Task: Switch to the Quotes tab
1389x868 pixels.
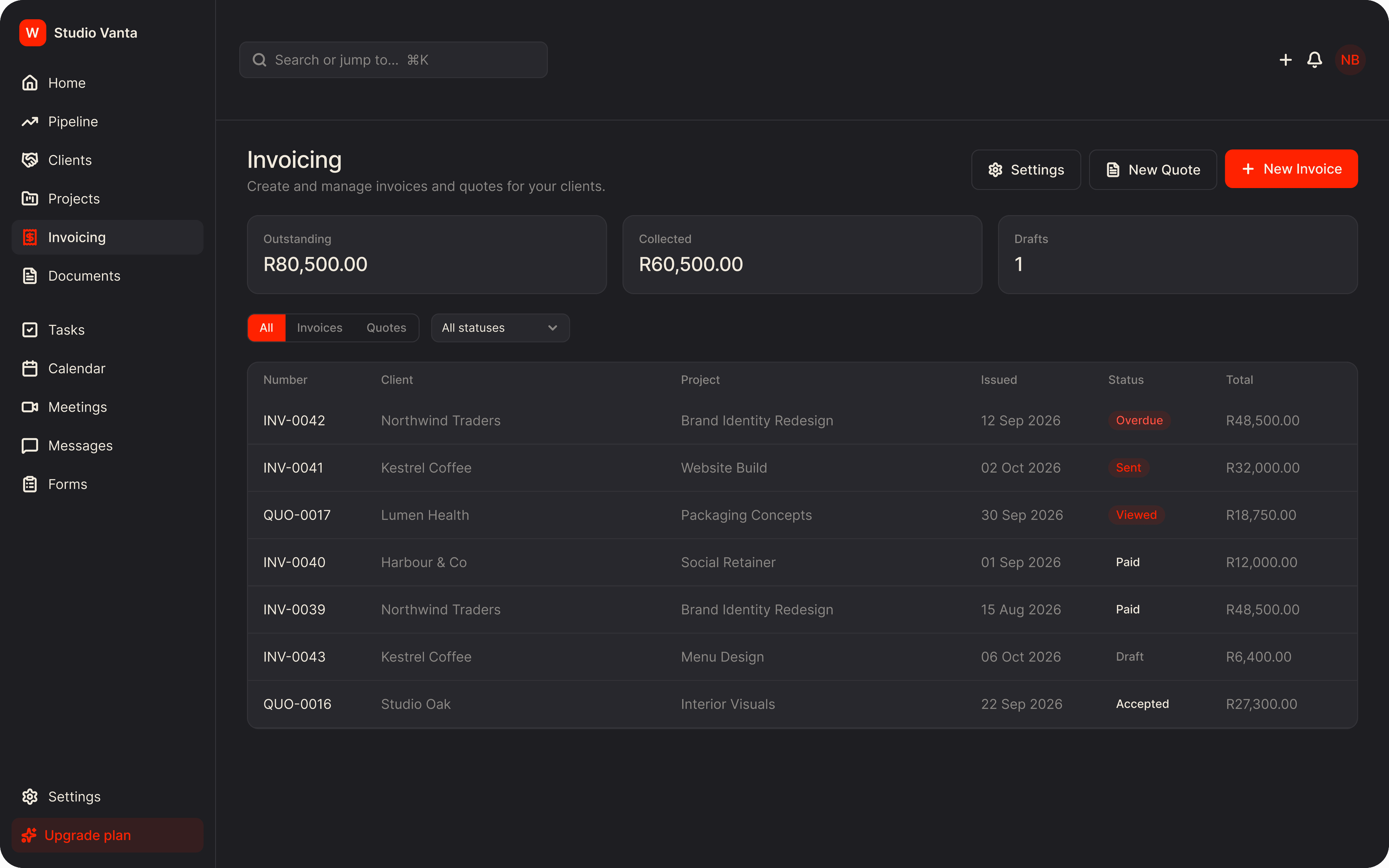Action: pyautogui.click(x=386, y=328)
